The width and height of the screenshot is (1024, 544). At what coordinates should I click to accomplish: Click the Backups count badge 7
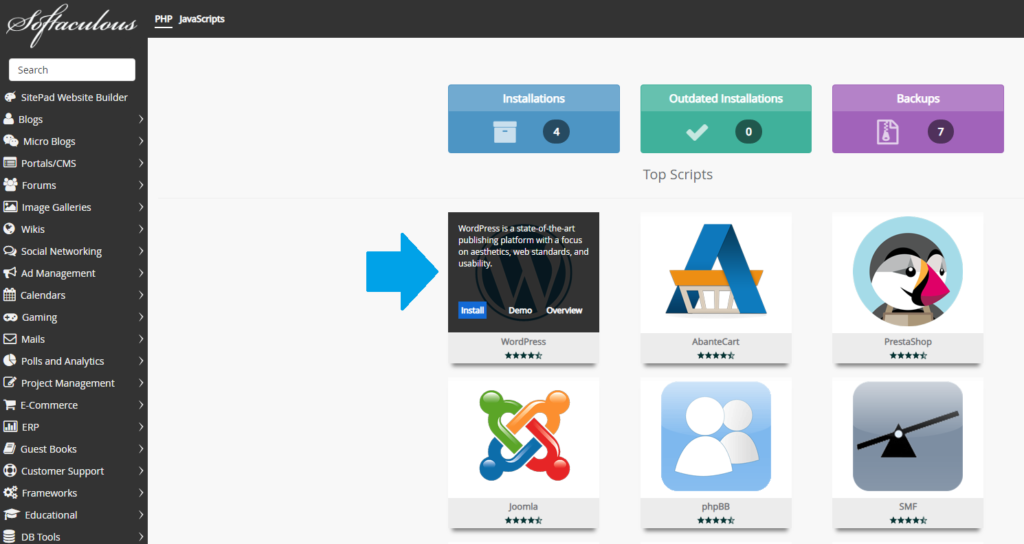coord(940,132)
